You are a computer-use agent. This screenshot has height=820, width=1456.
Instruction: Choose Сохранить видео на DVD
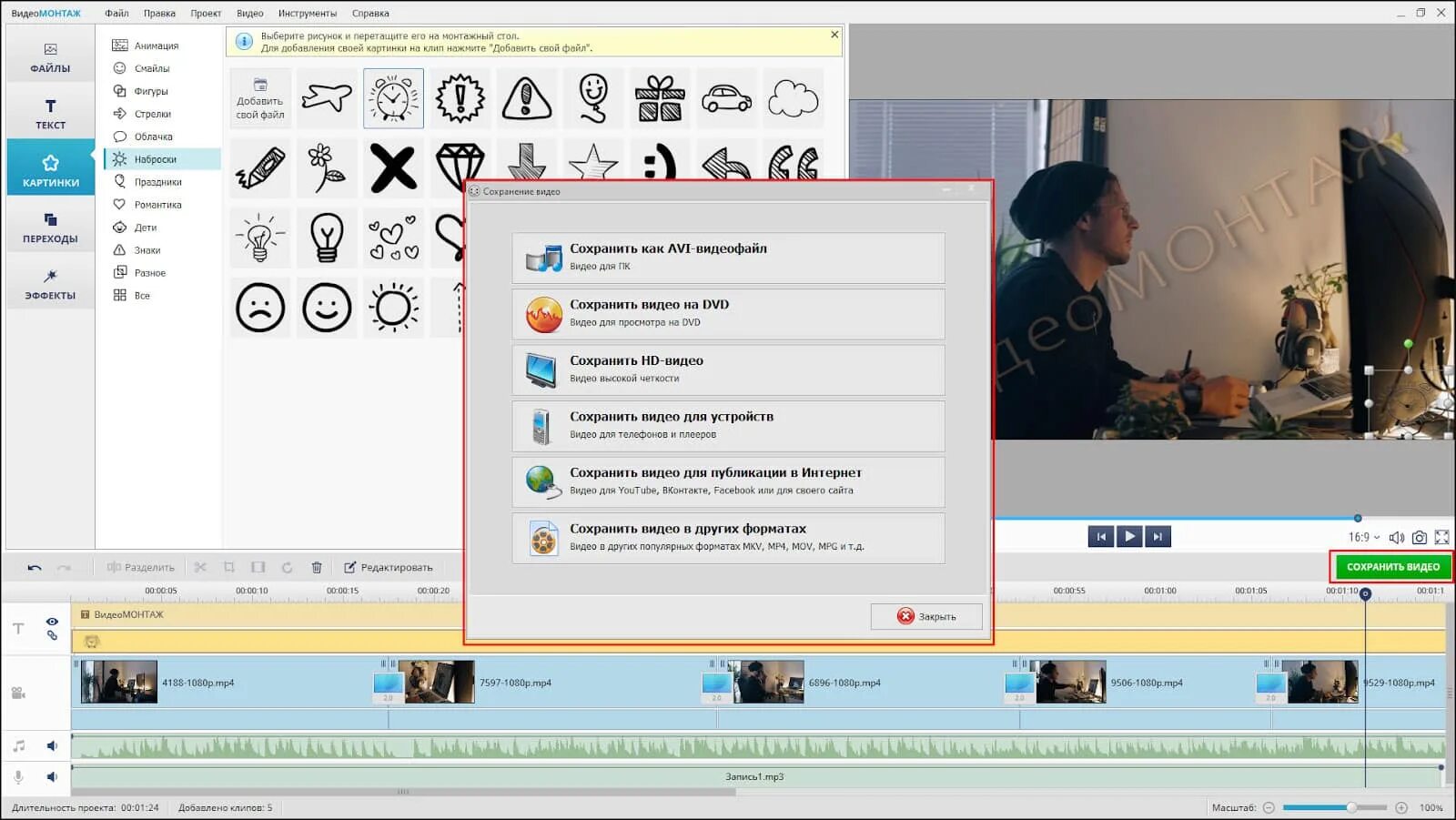click(728, 314)
